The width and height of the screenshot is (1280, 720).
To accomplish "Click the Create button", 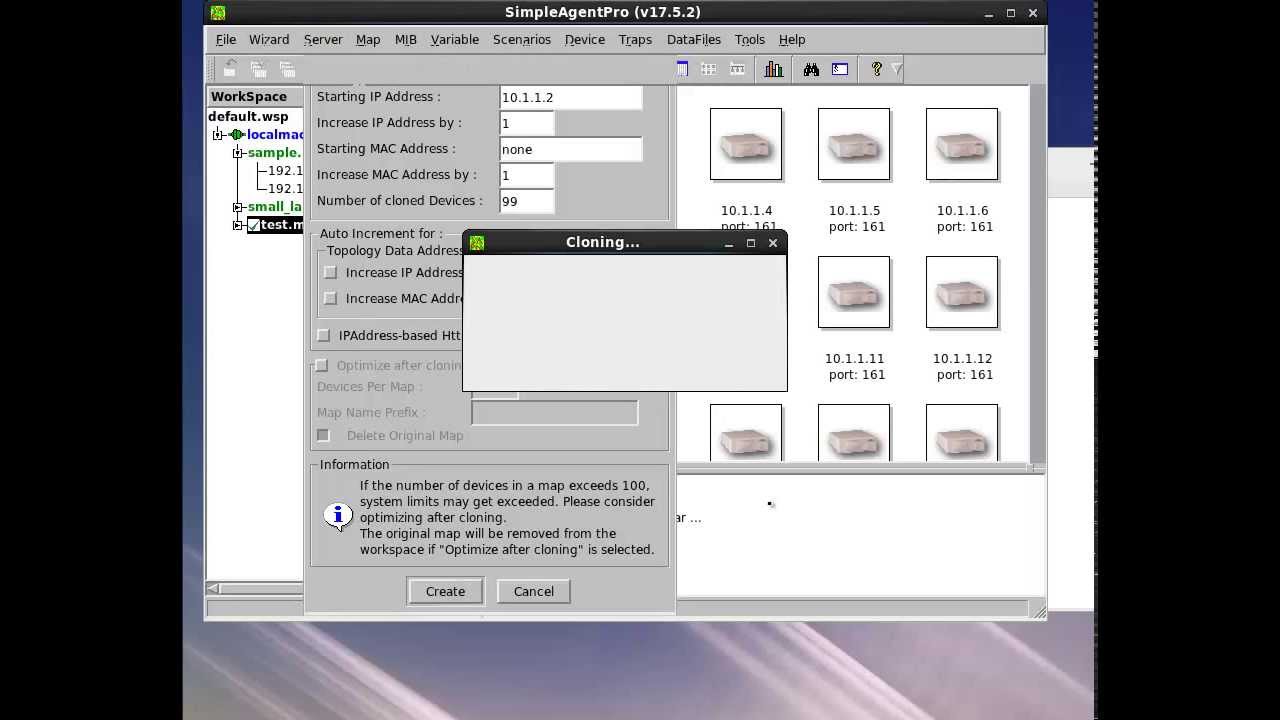I will [445, 591].
